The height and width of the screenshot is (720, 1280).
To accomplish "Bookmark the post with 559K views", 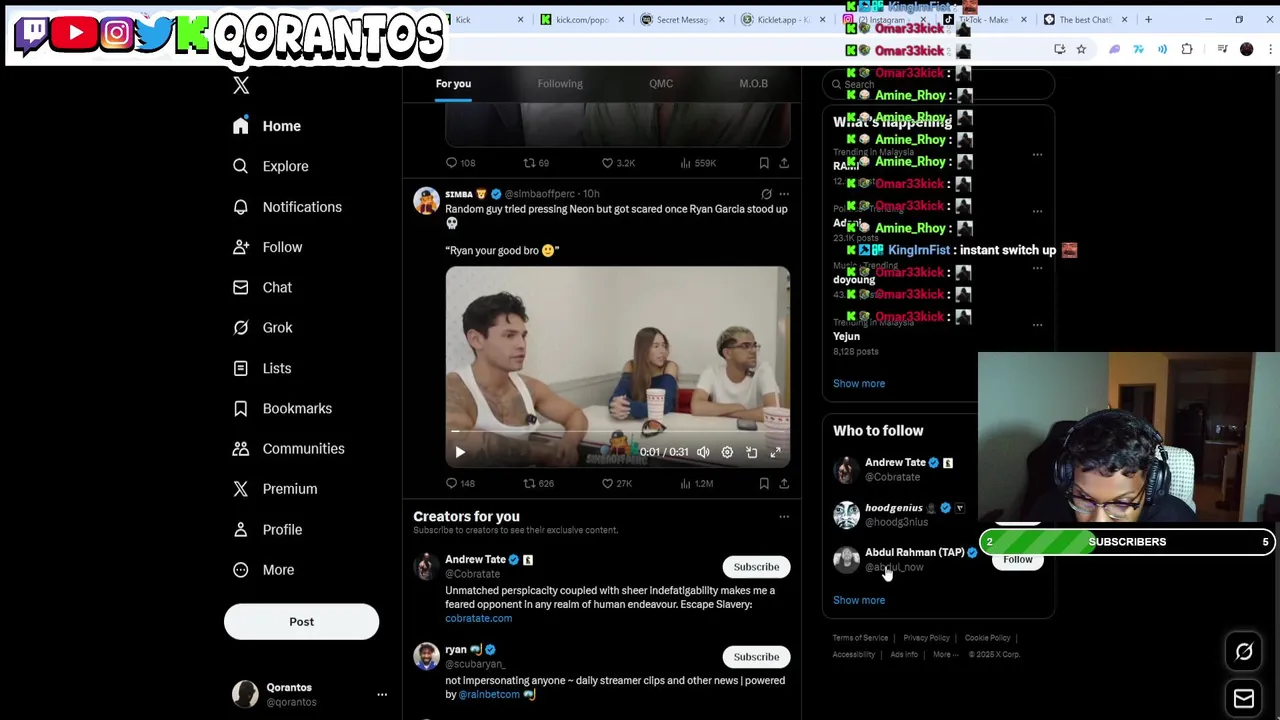I will [764, 163].
